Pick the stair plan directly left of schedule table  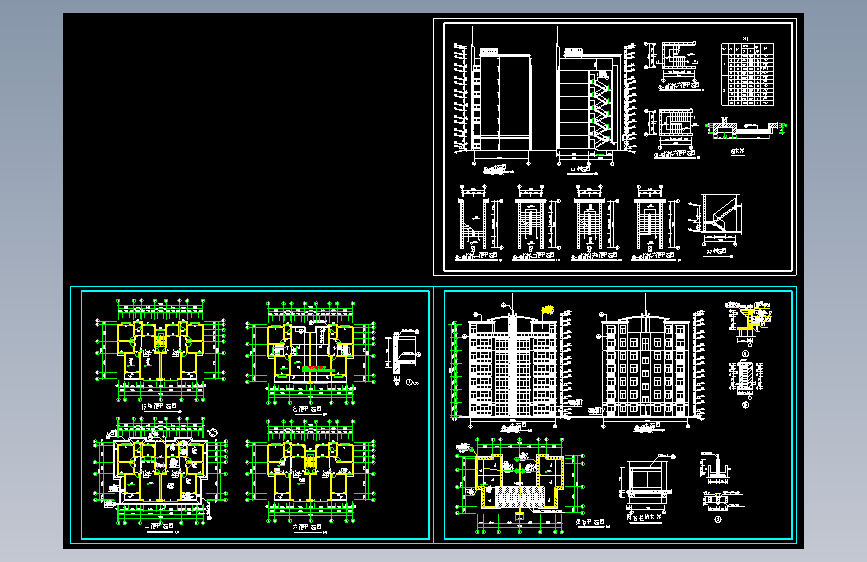(x=673, y=65)
